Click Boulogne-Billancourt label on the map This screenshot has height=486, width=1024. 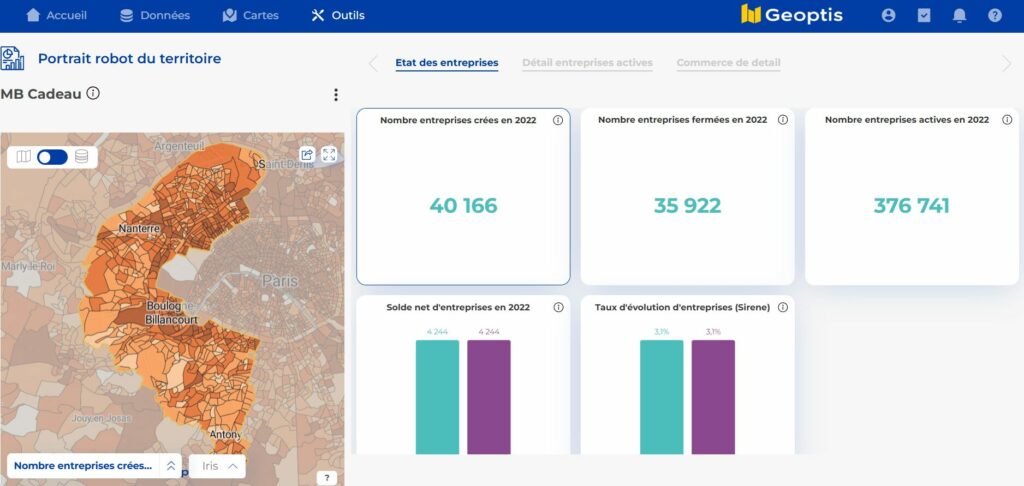(171, 312)
